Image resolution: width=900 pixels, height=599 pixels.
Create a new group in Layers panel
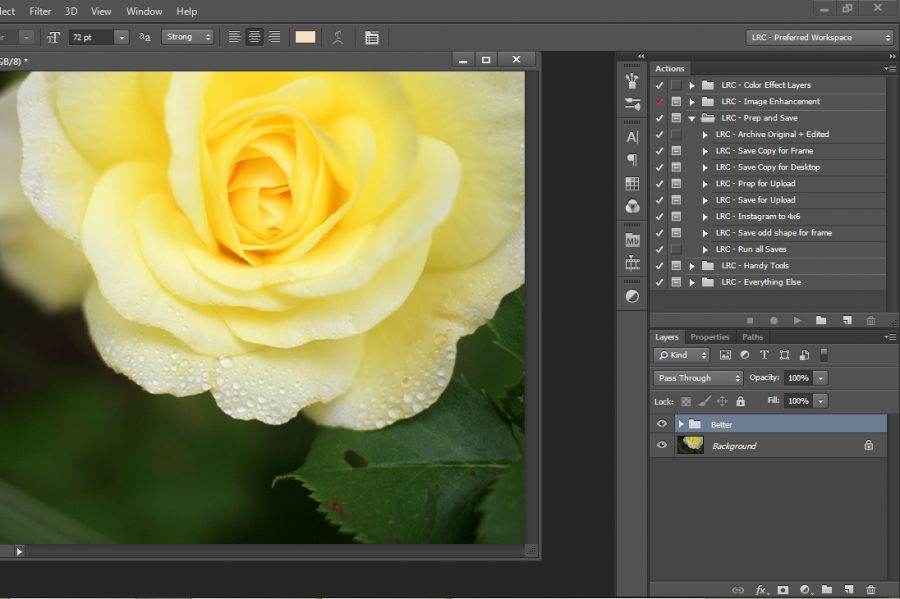(827, 589)
